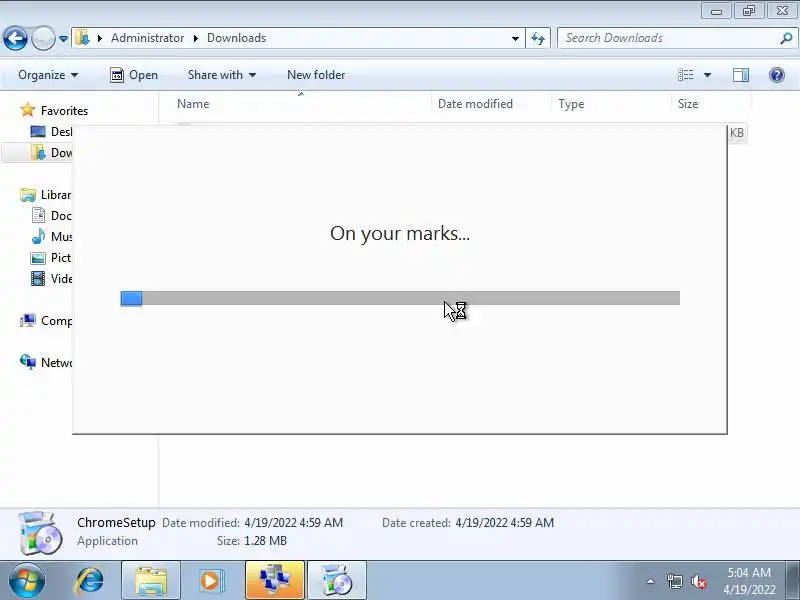Launch Windows Media Player from taskbar
Screen dimensions: 800x600
coord(210,581)
